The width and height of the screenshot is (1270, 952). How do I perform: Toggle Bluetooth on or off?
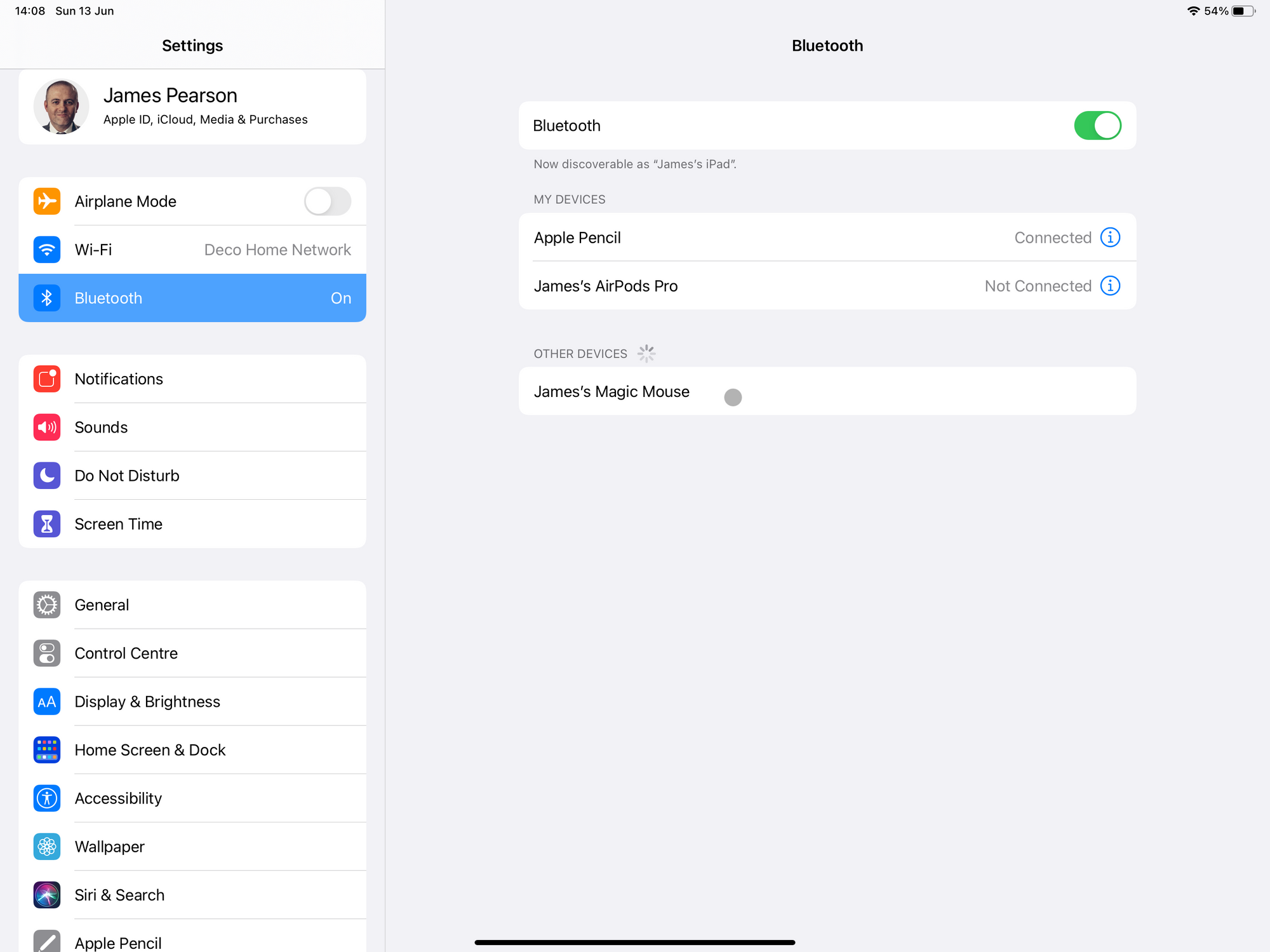(1096, 125)
